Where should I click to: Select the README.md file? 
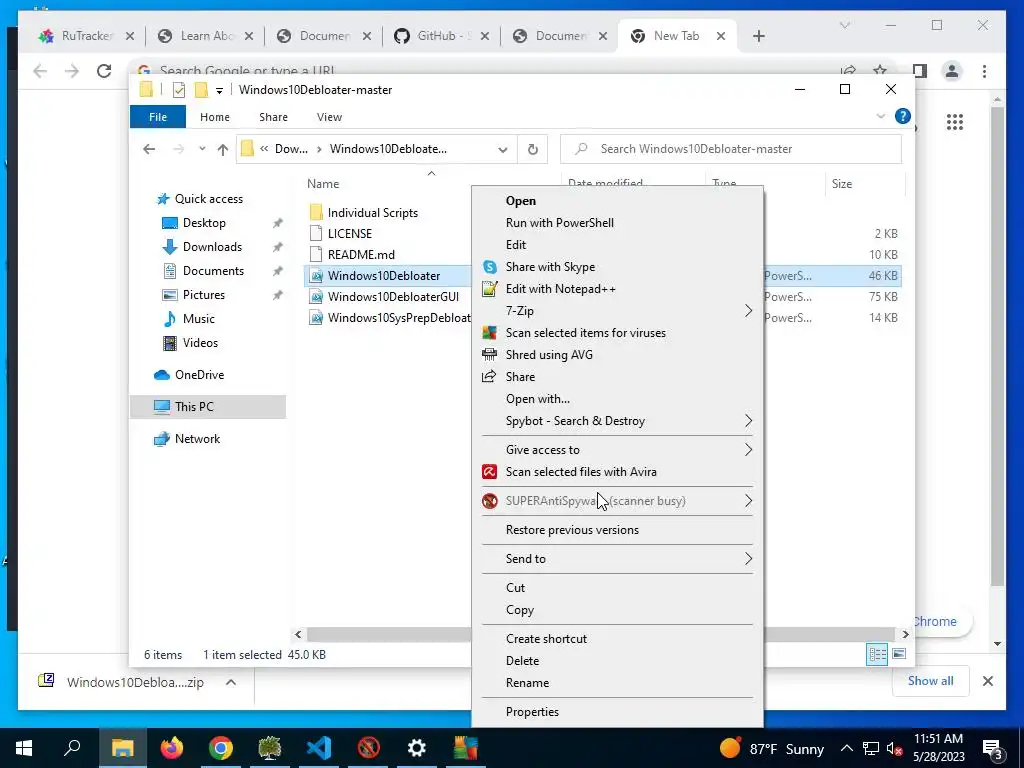click(x=360, y=255)
